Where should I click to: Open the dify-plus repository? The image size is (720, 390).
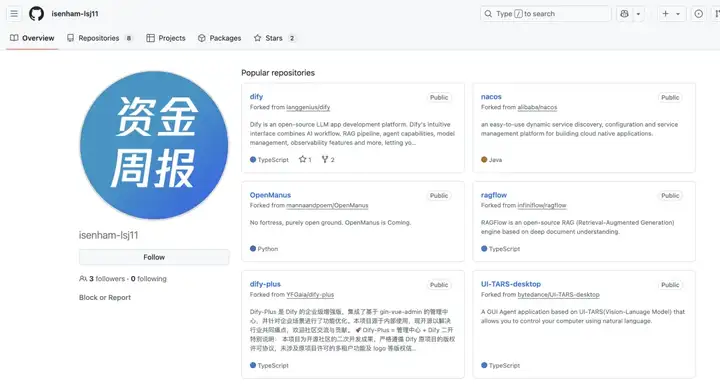point(265,284)
